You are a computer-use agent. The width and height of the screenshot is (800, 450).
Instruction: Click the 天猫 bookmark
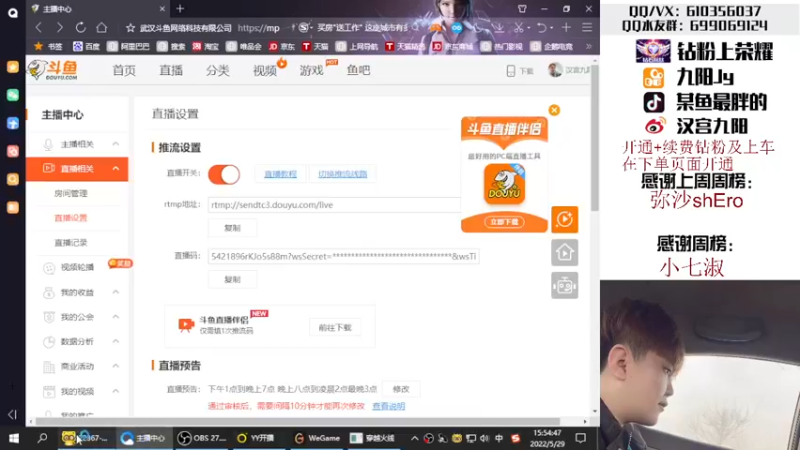click(315, 46)
